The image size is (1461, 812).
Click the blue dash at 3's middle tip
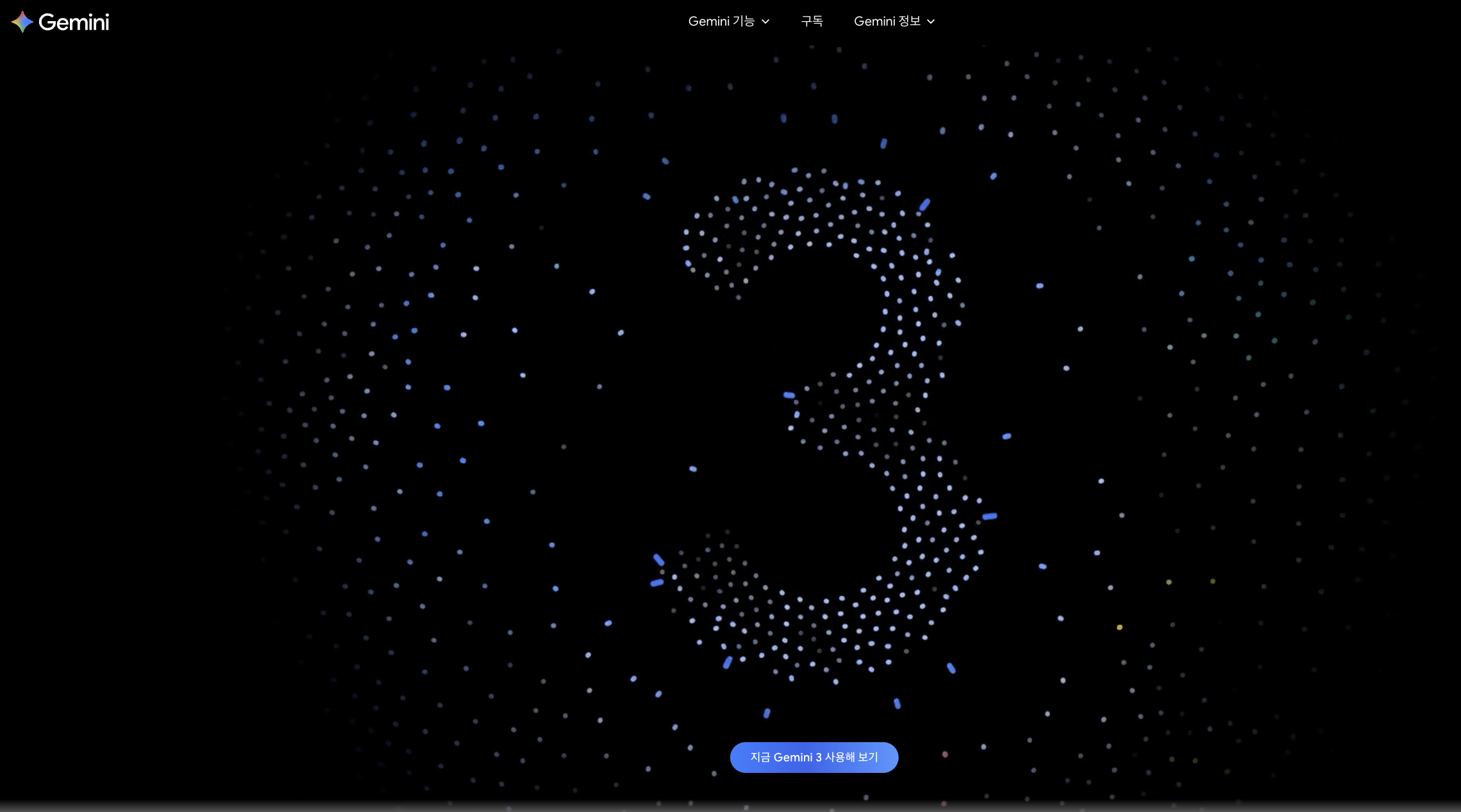[789, 395]
